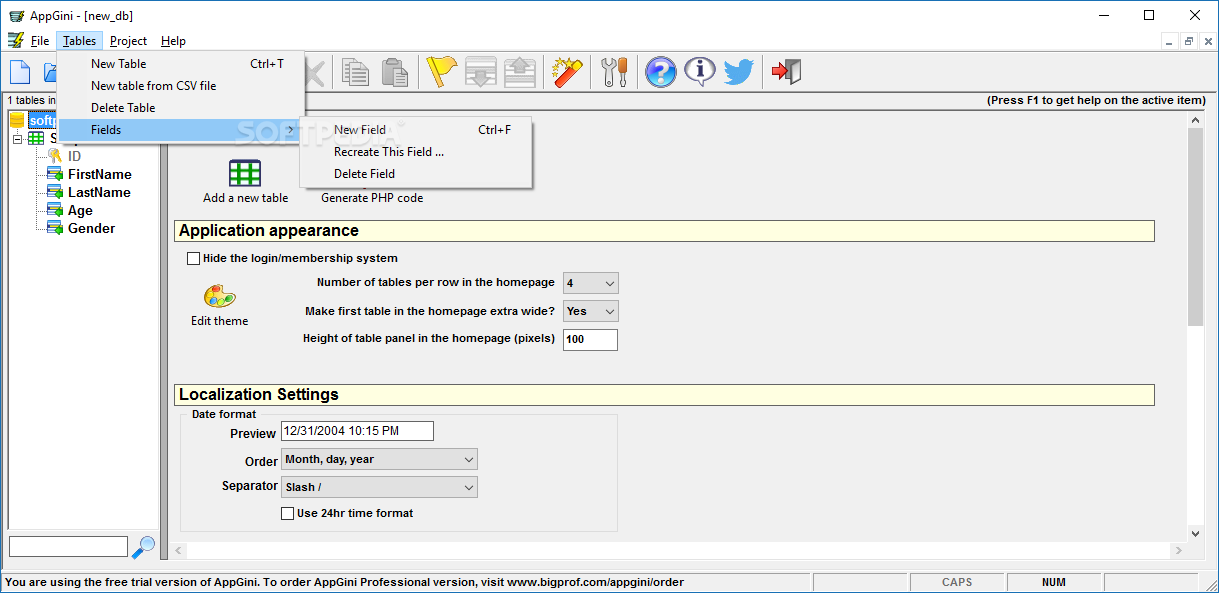Click the vertical scrollbar up arrow
The image size is (1219, 593).
[x=1195, y=120]
